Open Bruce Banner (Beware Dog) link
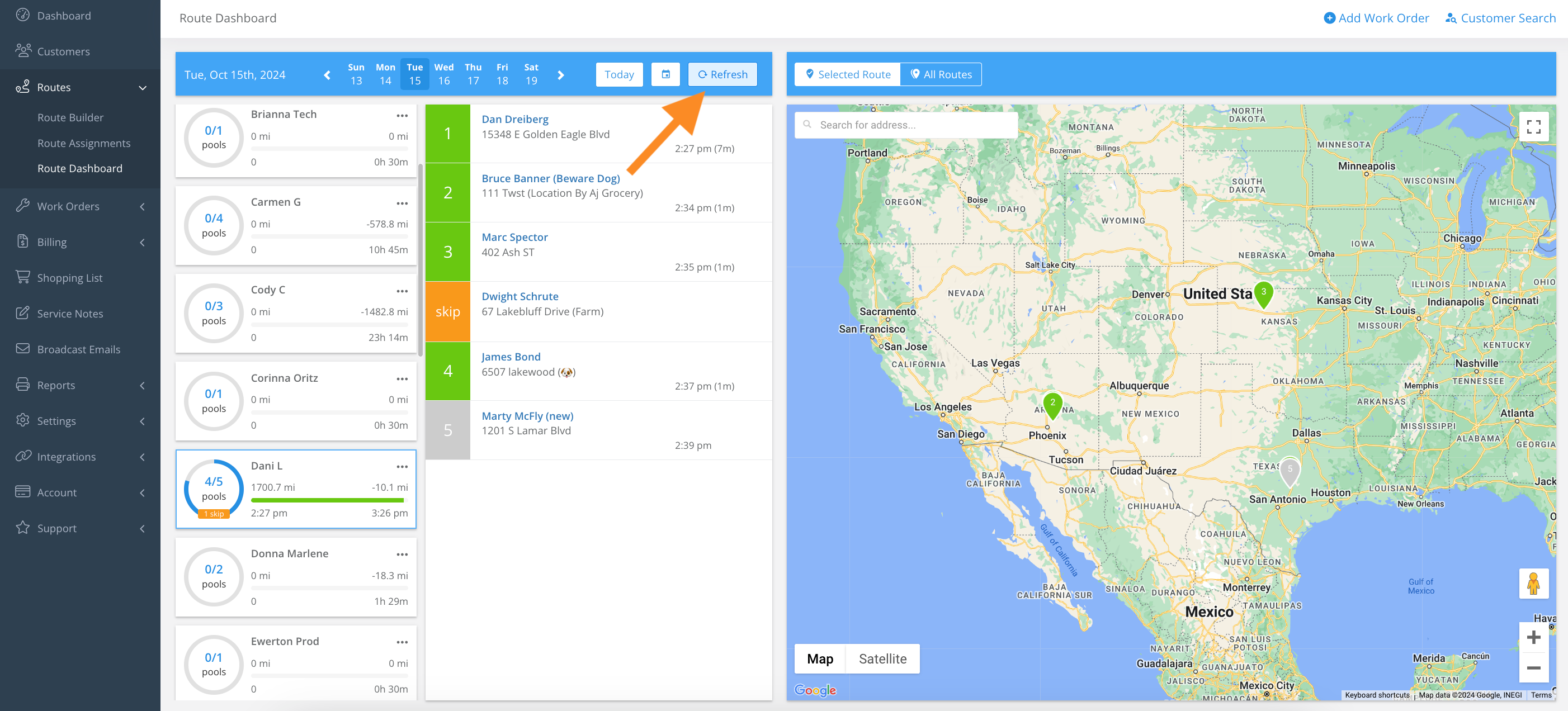 click(x=551, y=178)
